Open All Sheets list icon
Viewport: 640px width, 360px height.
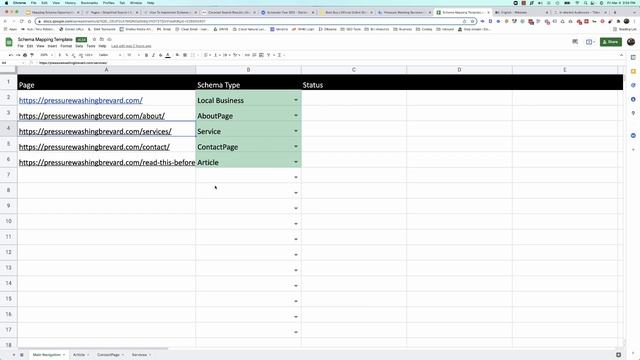[x=22, y=355]
